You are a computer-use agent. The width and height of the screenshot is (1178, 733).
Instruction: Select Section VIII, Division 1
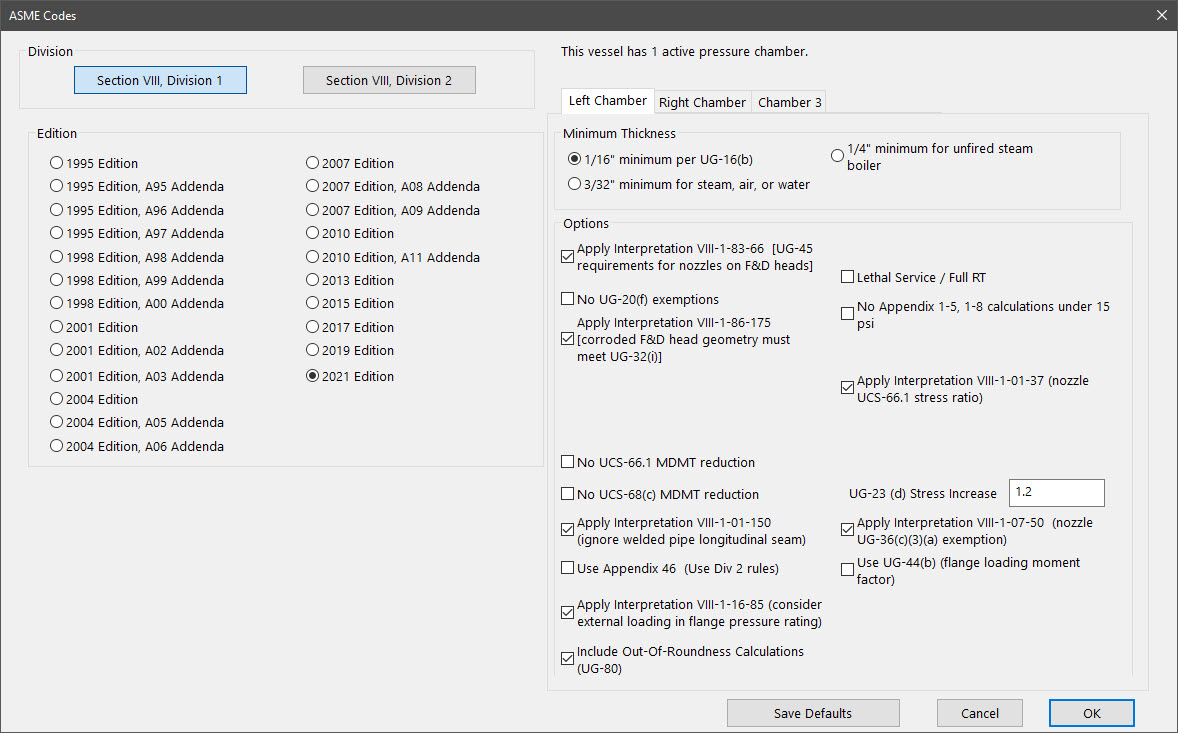pos(160,80)
